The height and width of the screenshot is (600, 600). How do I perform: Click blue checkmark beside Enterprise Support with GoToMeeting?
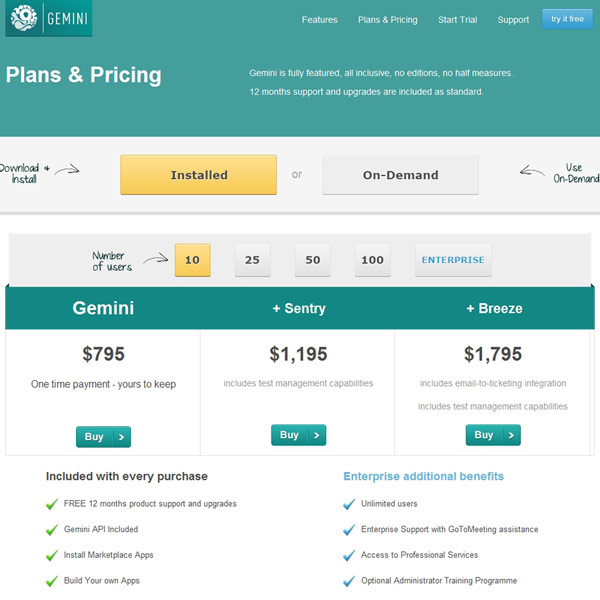[x=349, y=530]
